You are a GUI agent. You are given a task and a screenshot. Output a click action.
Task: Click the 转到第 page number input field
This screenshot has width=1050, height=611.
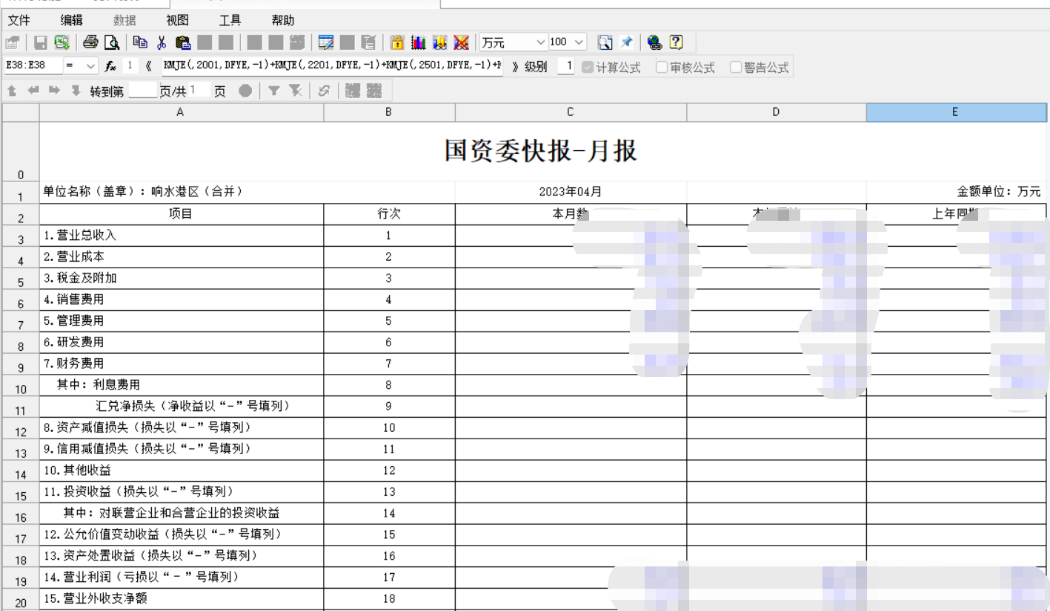[143, 91]
